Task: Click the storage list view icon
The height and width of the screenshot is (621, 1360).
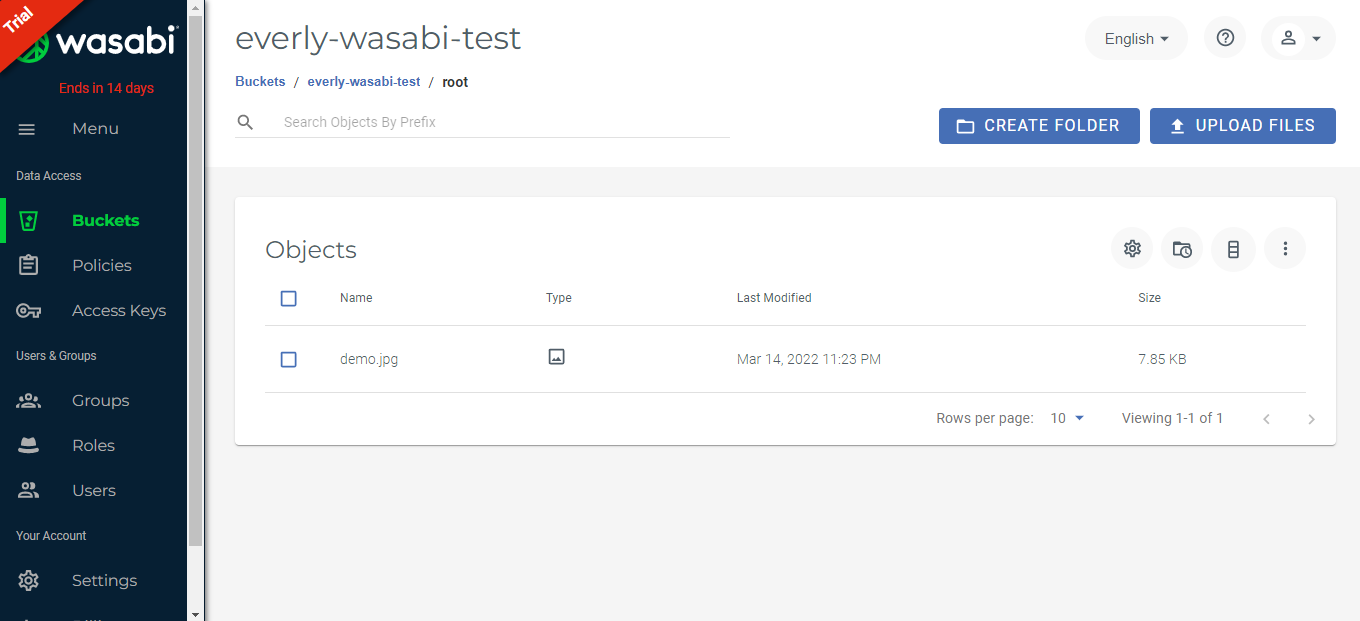Action: click(1233, 248)
